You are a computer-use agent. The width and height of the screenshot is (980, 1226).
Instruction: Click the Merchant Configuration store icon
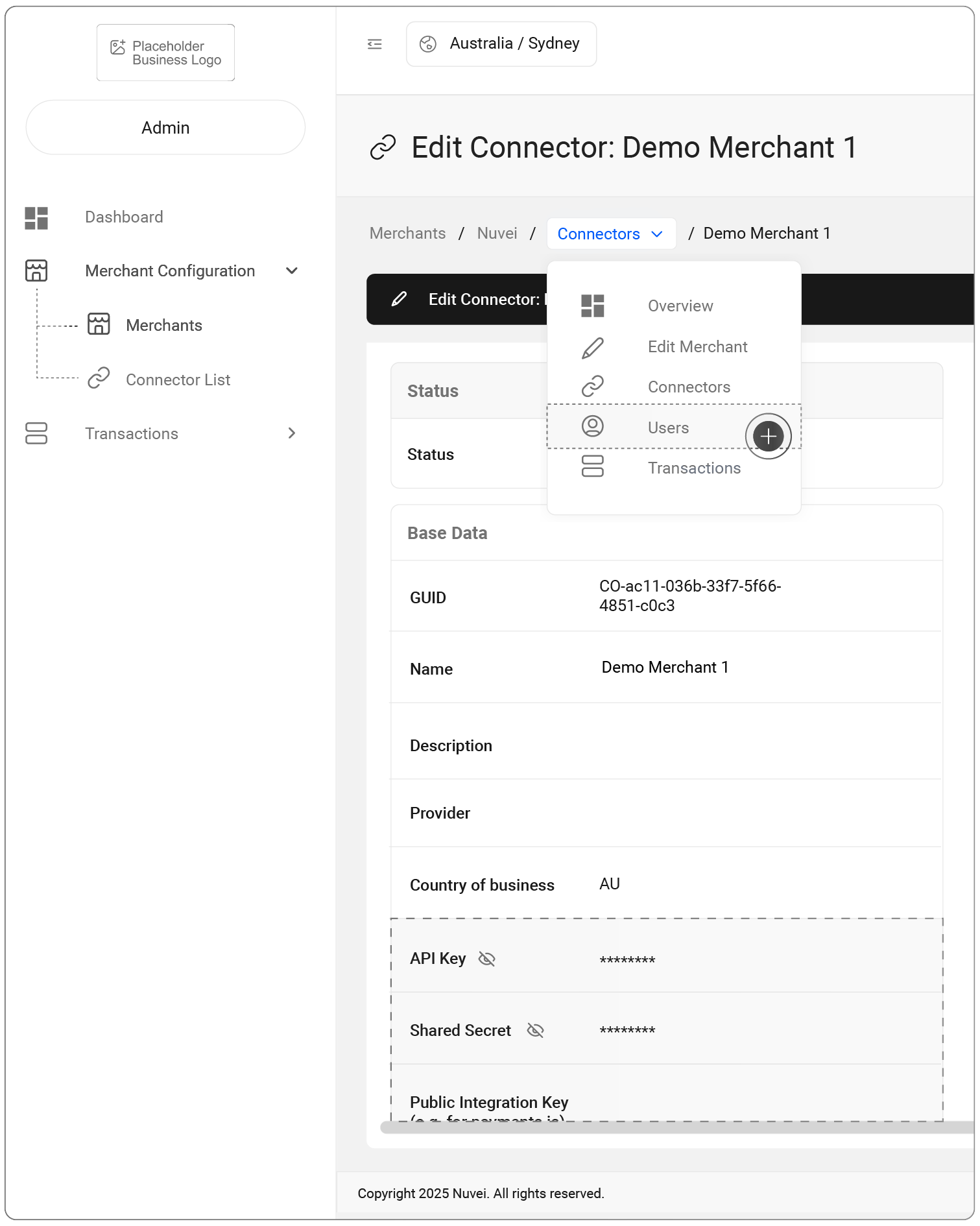[x=36, y=270]
